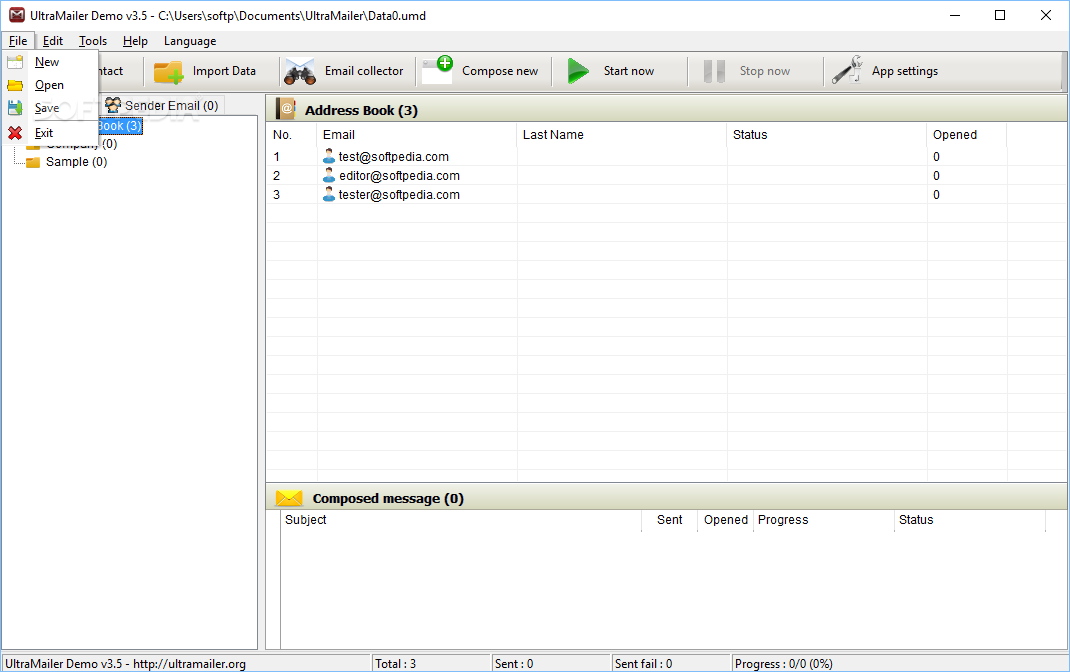This screenshot has height=672, width=1070.
Task: Click the Composed message Status column header
Action: pyautogui.click(x=970, y=520)
